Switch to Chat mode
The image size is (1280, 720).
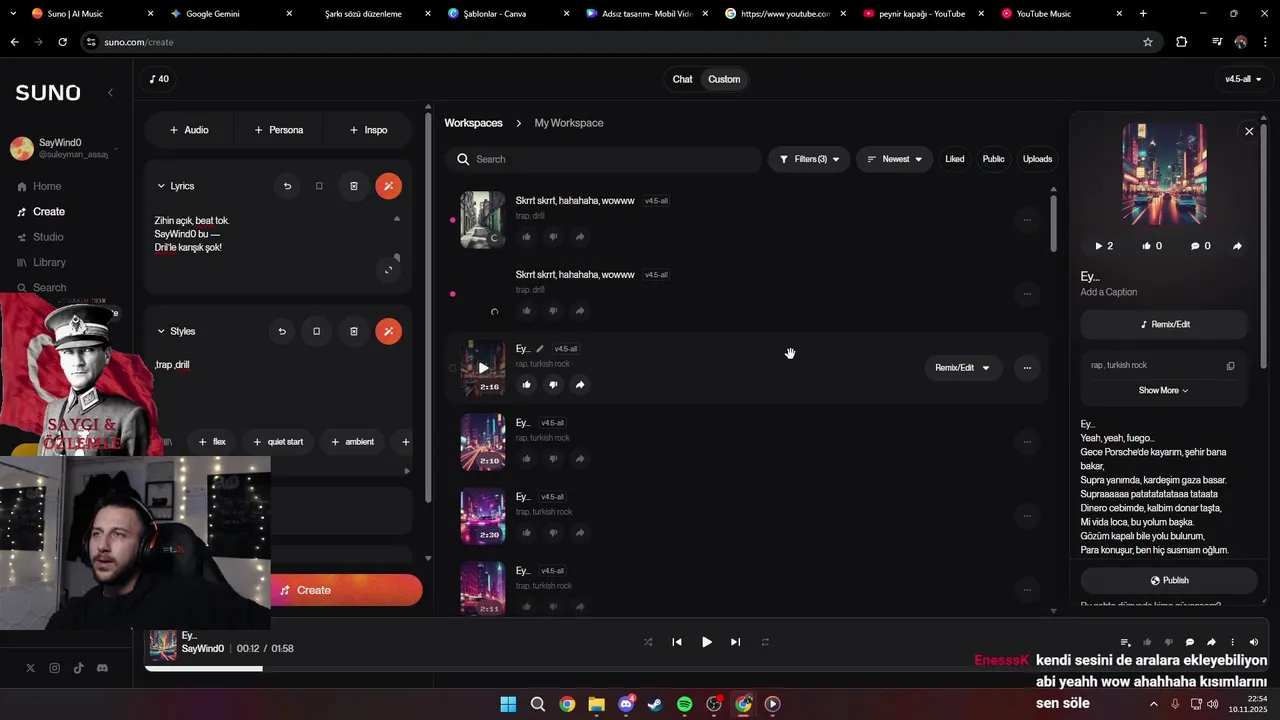tap(682, 79)
